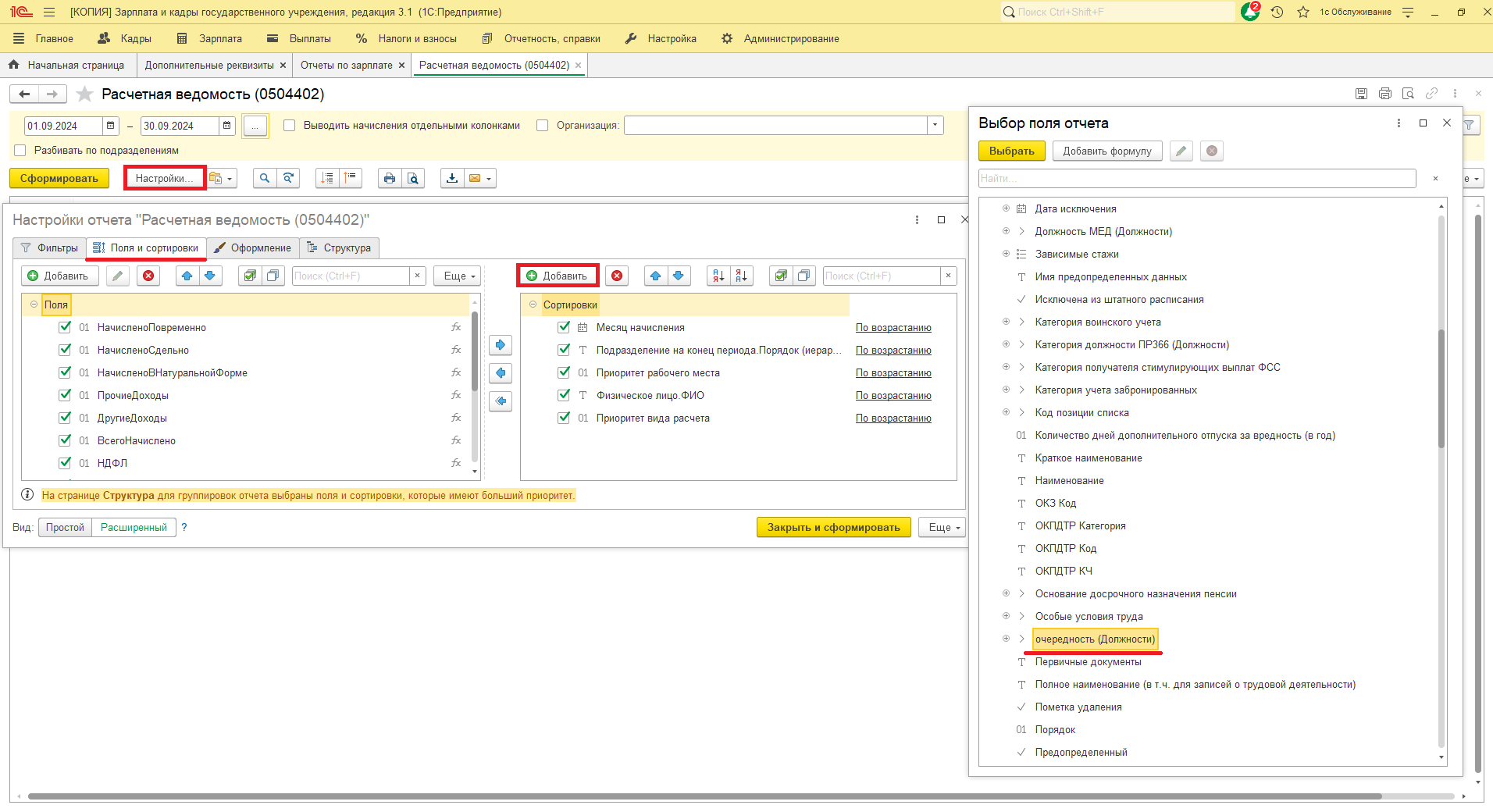This screenshot has width=1493, height=812.
Task: Uncheck the НачисленоСдельно field
Action: [65, 351]
